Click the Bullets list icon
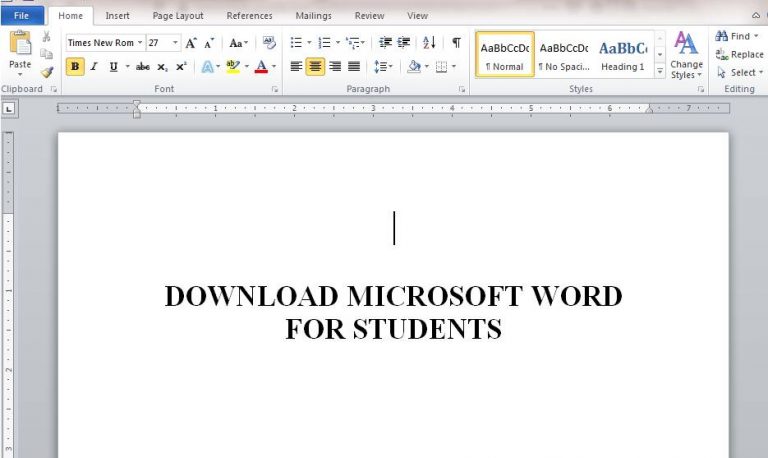The image size is (768, 458). tap(296, 43)
